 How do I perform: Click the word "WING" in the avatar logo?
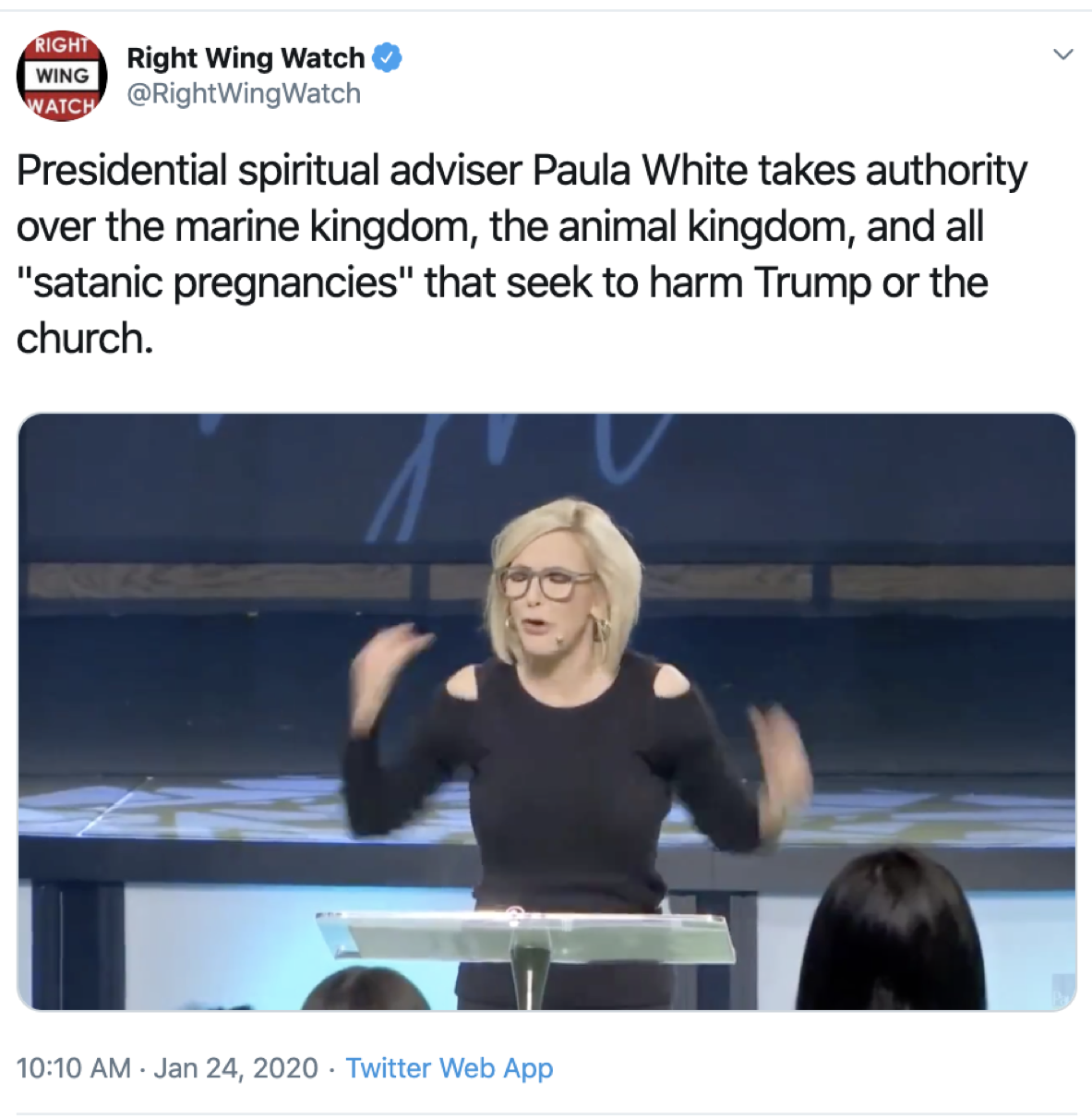[62, 76]
